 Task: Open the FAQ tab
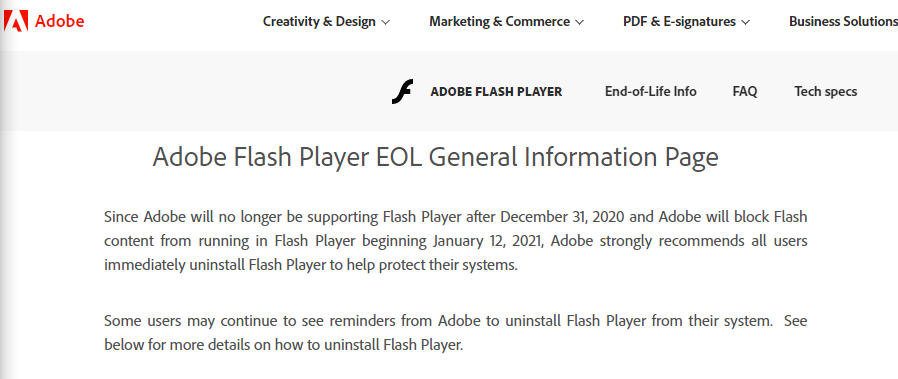point(745,92)
